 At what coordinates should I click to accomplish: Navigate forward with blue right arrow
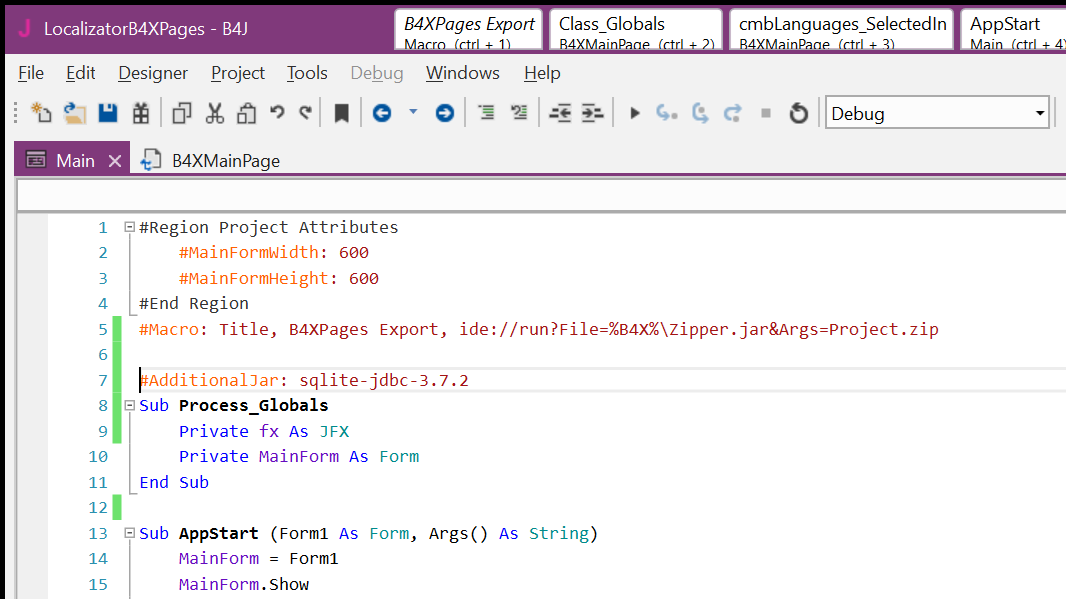click(x=445, y=113)
